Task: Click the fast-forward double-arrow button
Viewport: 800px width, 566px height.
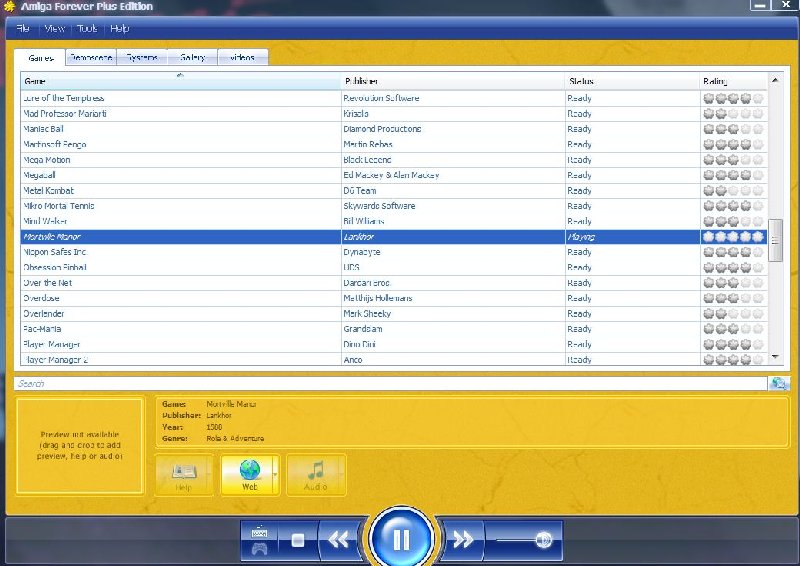Action: [463, 539]
